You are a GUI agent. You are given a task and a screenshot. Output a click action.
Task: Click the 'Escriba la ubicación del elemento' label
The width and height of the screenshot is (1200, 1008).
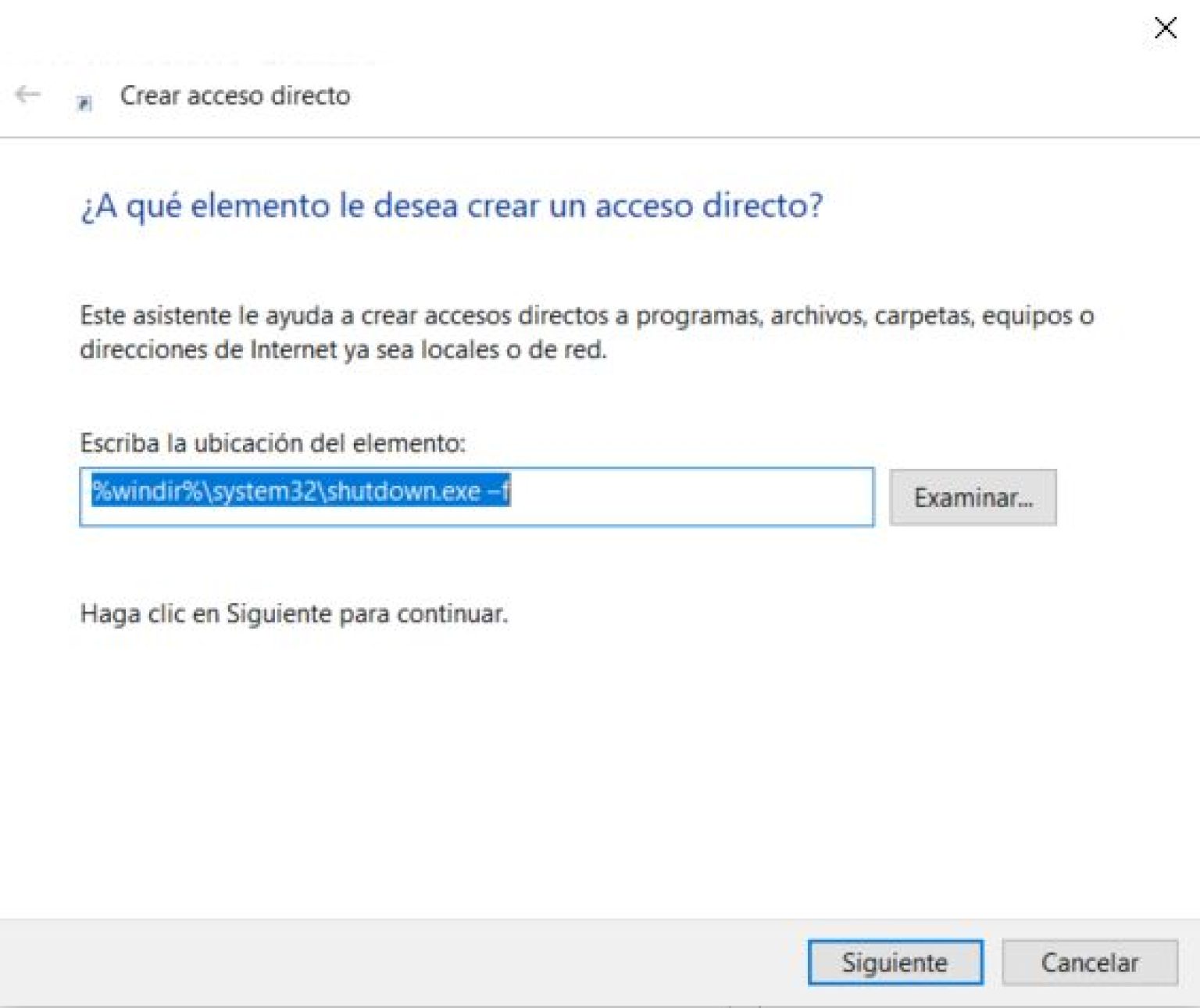pos(273,441)
